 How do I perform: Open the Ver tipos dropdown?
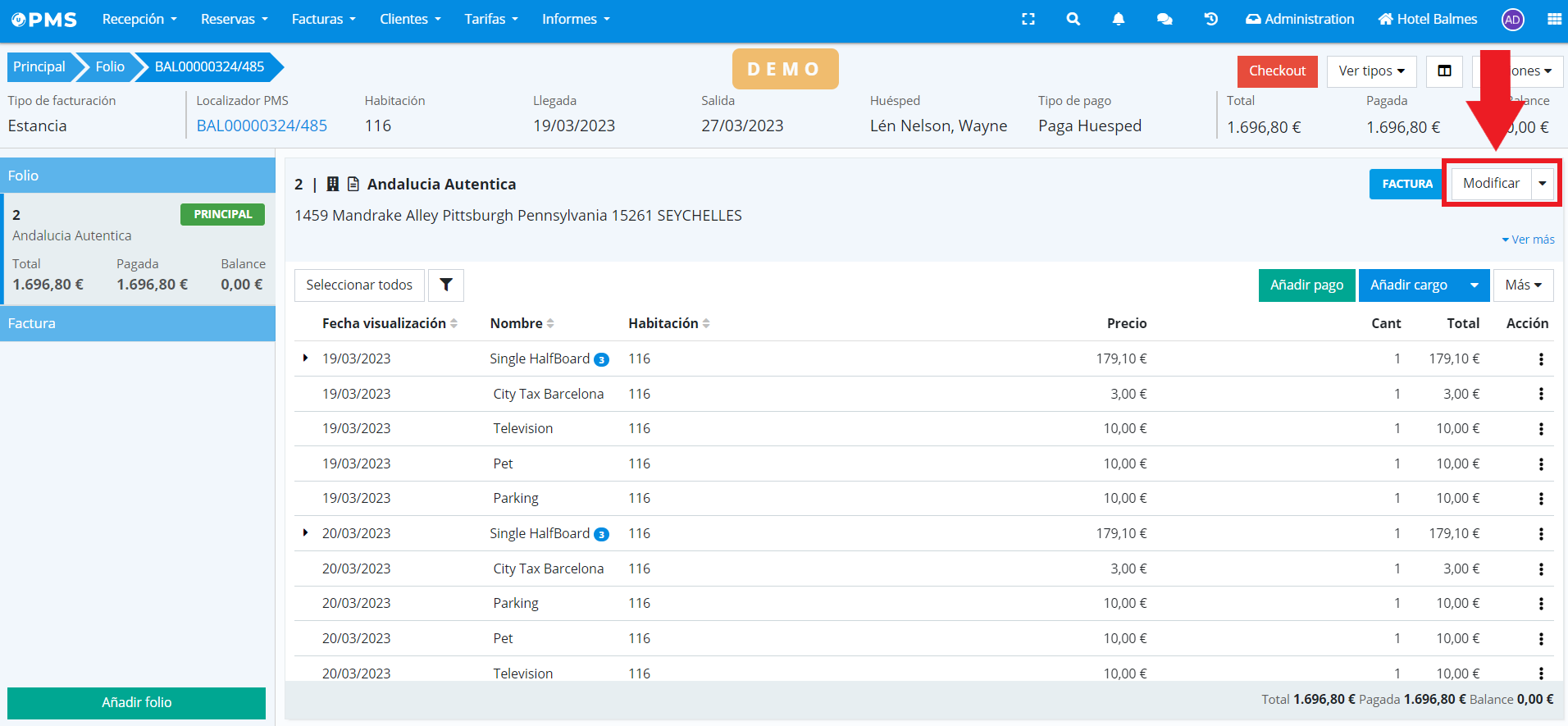(1371, 71)
